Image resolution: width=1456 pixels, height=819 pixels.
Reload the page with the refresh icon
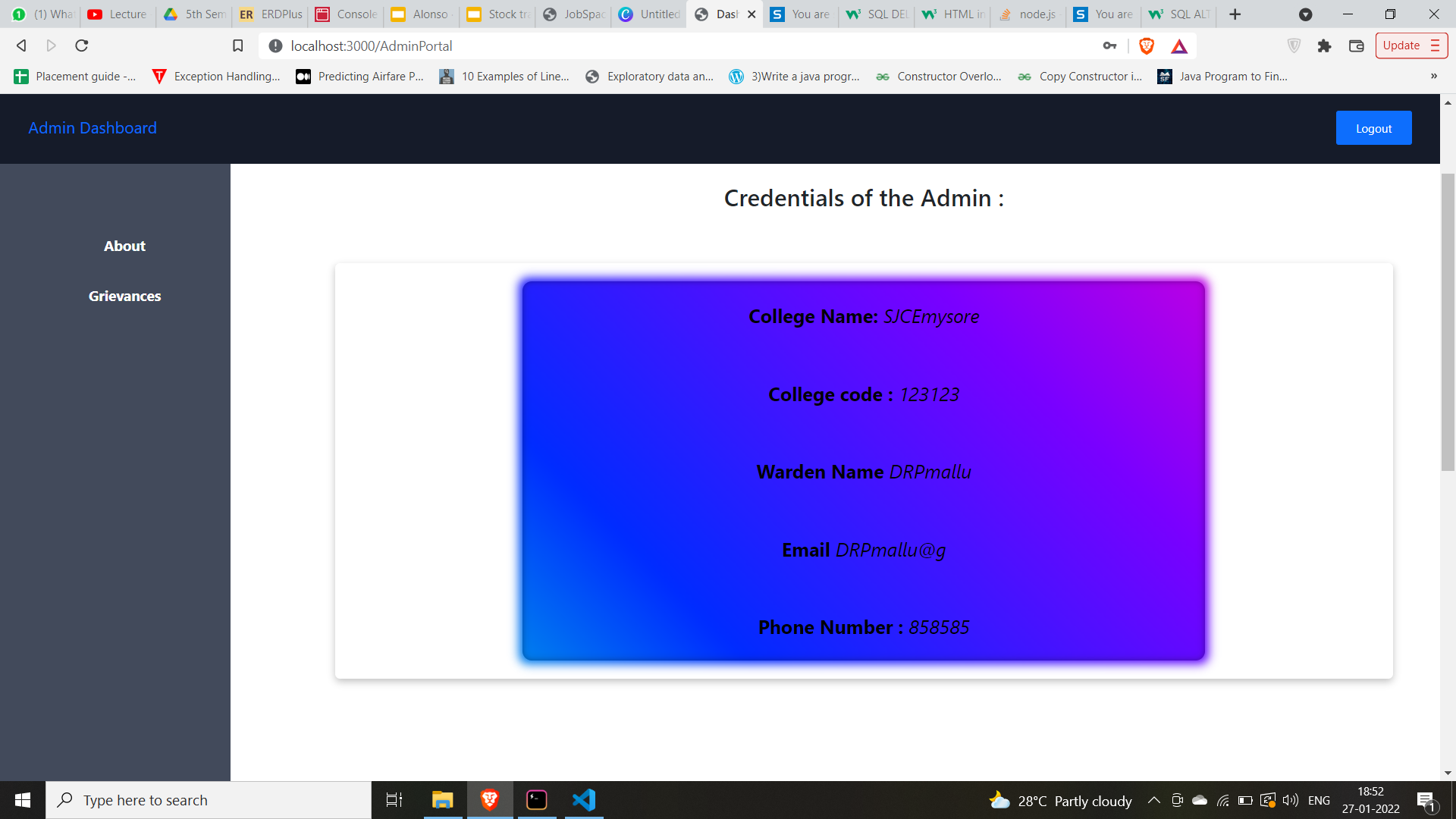(x=82, y=46)
